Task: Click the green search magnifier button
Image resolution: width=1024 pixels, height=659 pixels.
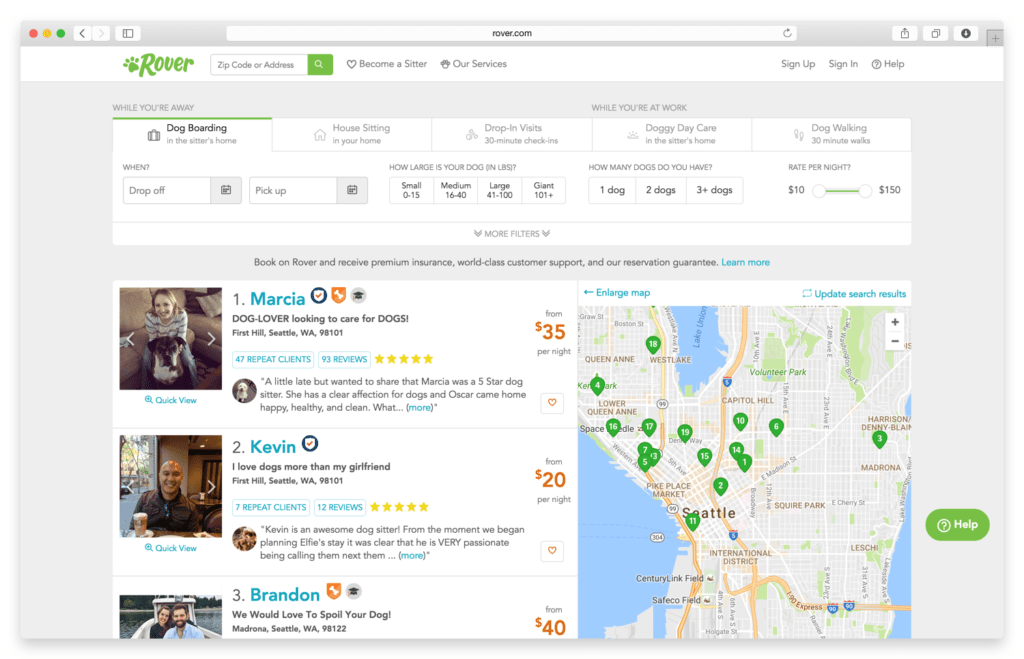Action: pos(320,65)
